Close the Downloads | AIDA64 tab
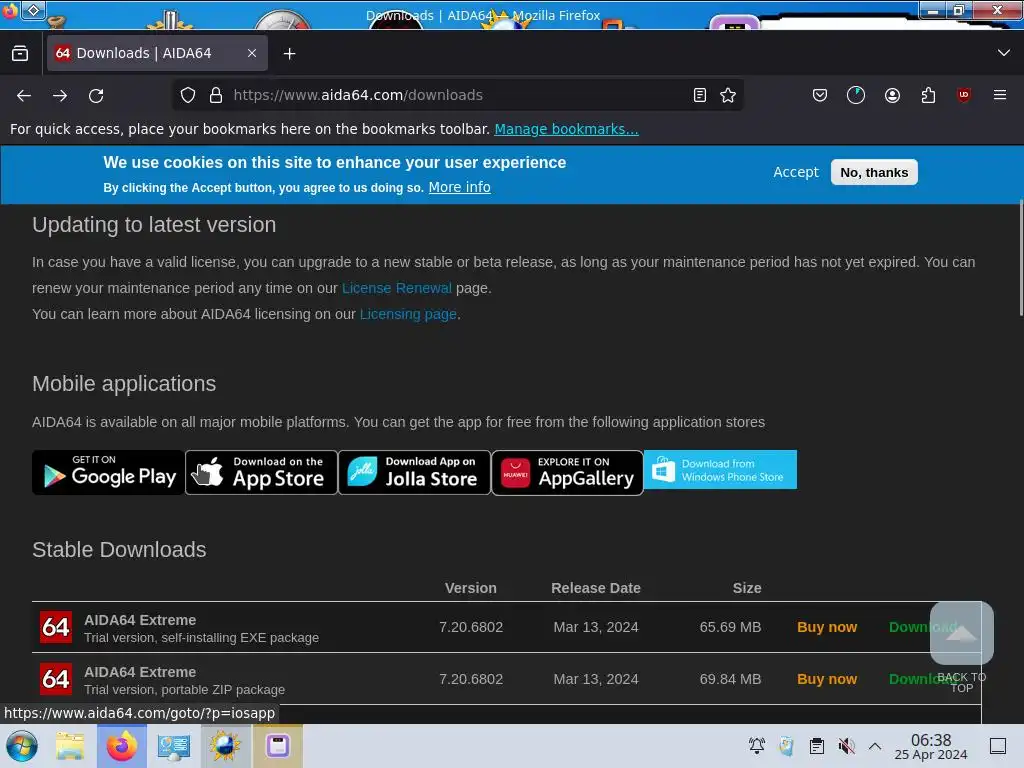The height and width of the screenshot is (768, 1024). (252, 54)
